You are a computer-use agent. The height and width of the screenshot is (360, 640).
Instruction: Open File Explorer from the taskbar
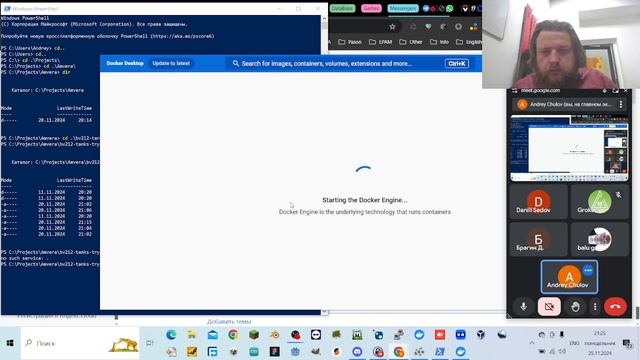(192, 335)
